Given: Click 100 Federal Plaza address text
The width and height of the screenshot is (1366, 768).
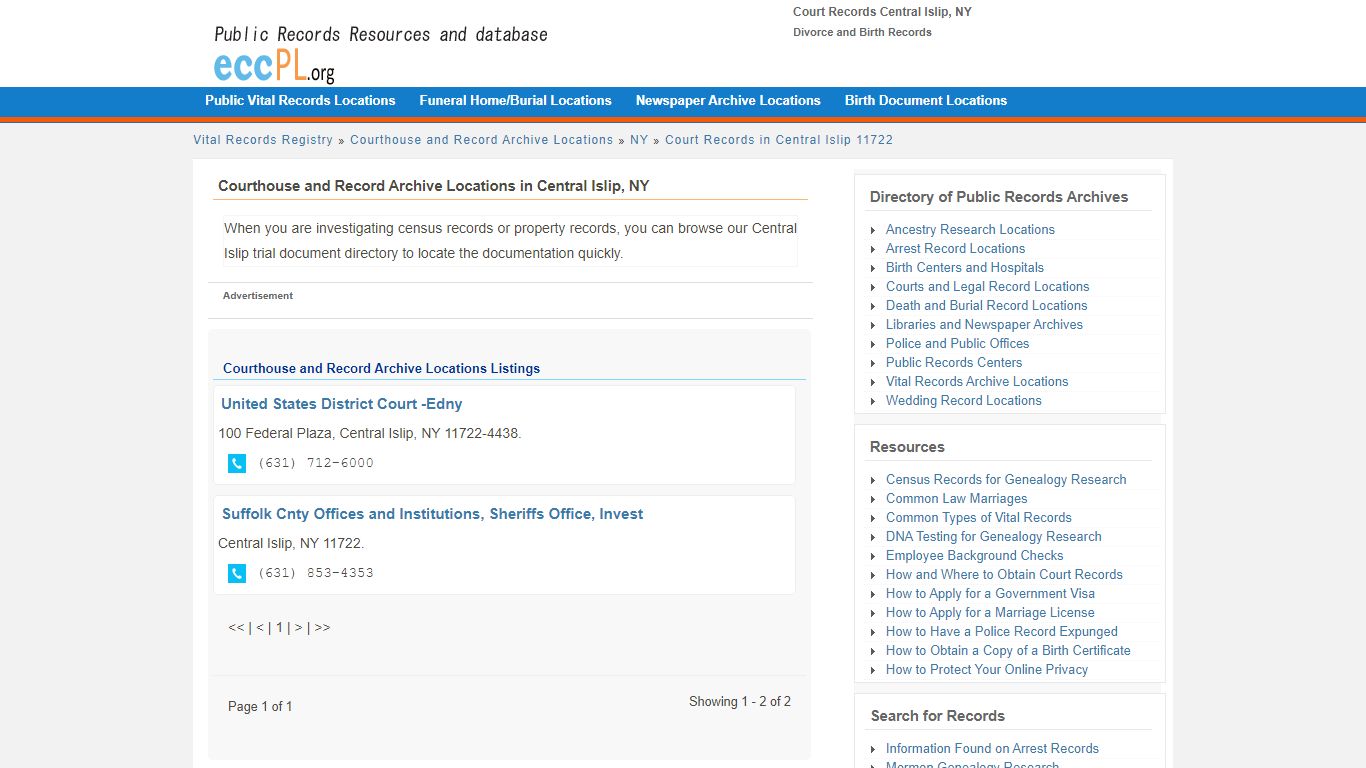Looking at the screenshot, I should [x=370, y=433].
